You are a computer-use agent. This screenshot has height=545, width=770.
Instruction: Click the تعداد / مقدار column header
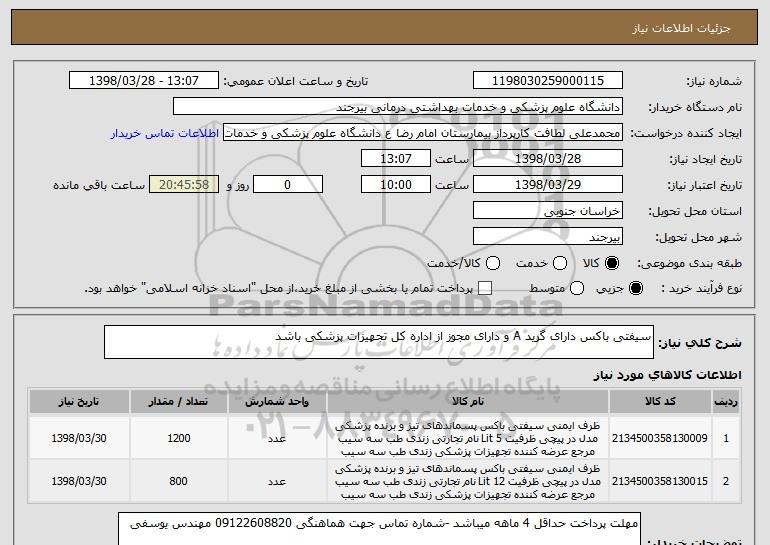tap(178, 402)
